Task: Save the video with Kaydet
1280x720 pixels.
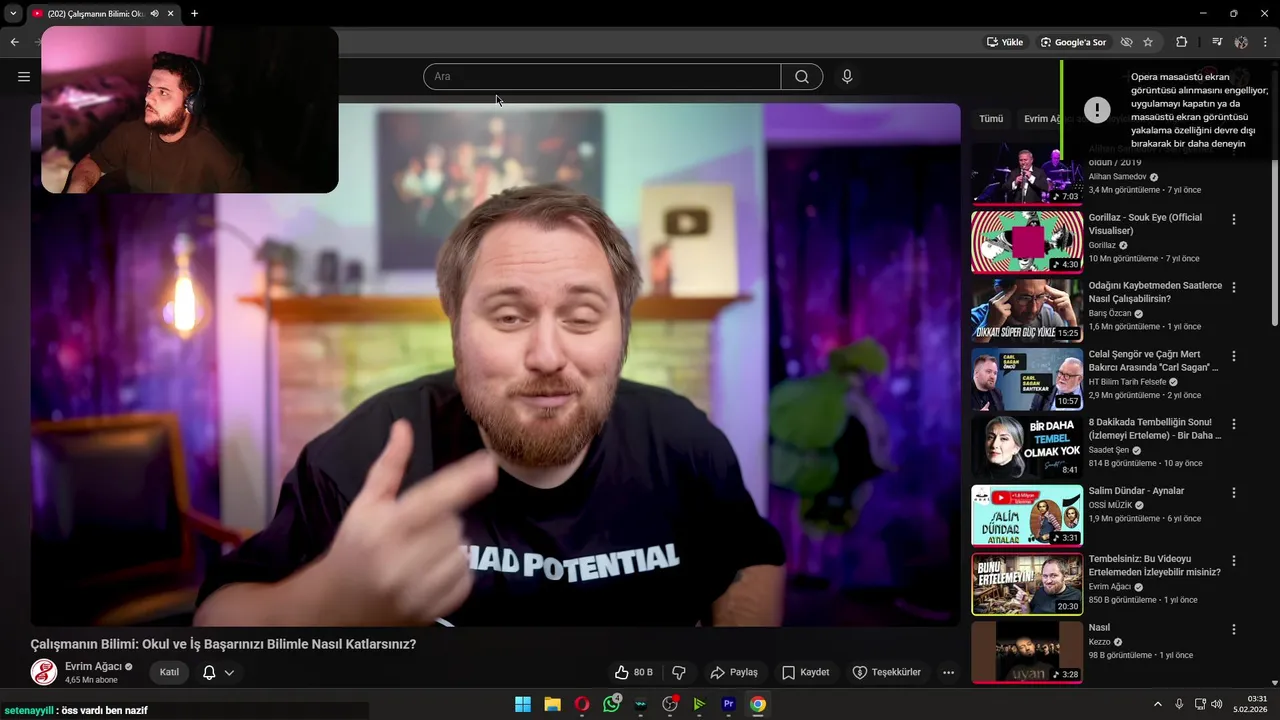Action: [806, 672]
